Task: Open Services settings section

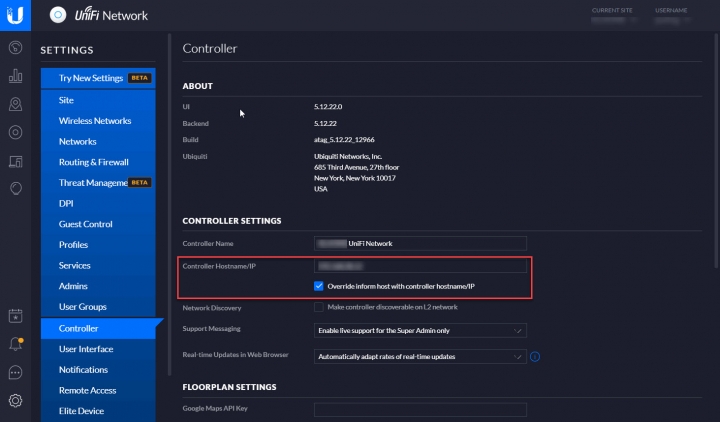Action: [98, 265]
